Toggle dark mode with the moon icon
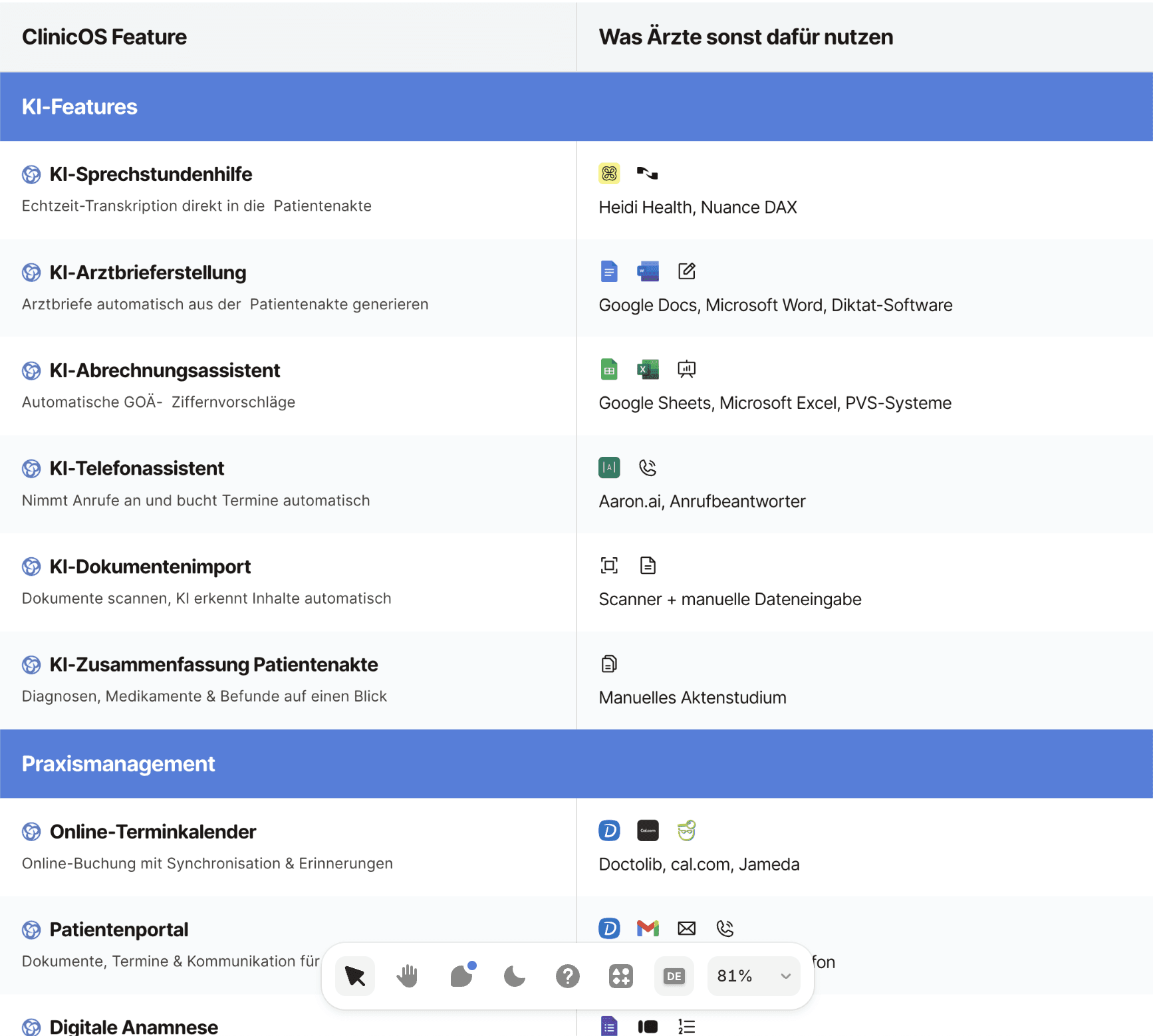This screenshot has width=1153, height=1036. coord(515,976)
